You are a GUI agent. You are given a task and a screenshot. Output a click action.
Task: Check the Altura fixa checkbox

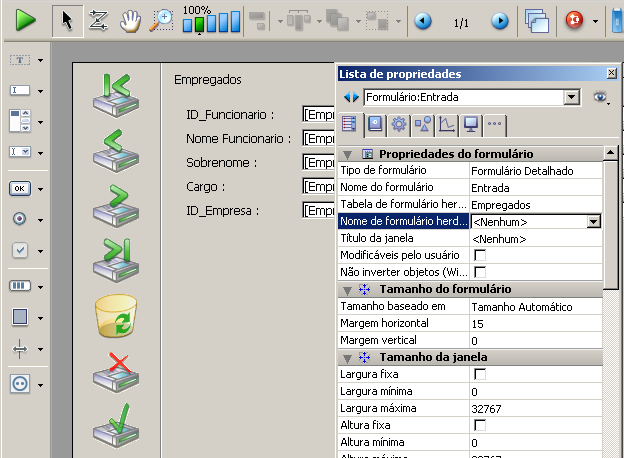click(480, 425)
